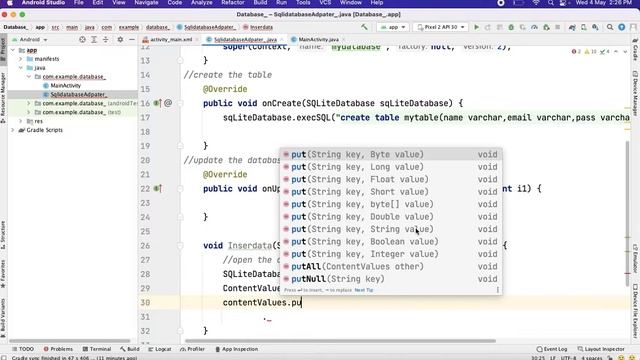Open the Refactor menu
The height and width of the screenshot is (360, 640).
233,3
